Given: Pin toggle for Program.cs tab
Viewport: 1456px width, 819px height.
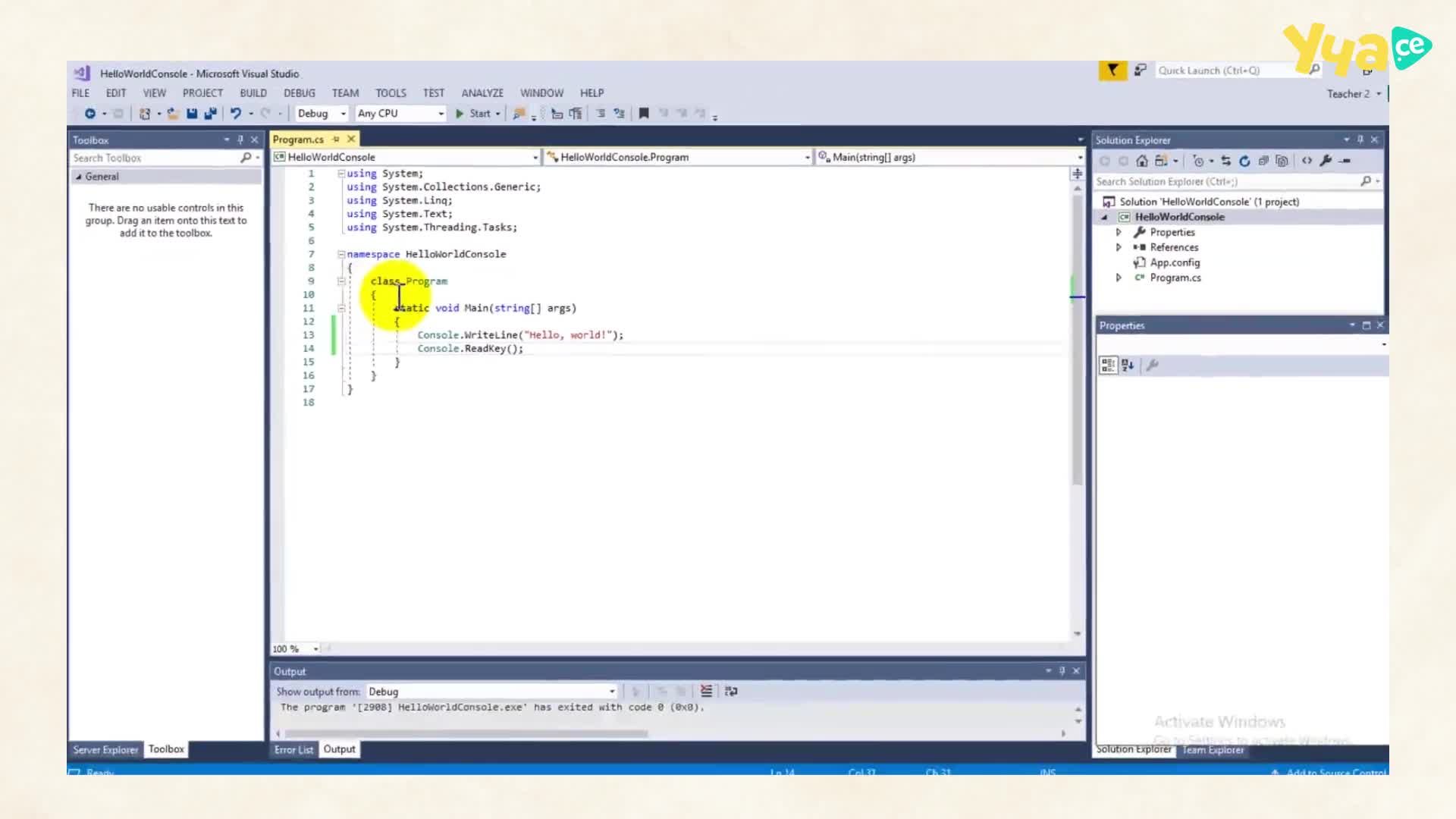Looking at the screenshot, I should tap(336, 140).
